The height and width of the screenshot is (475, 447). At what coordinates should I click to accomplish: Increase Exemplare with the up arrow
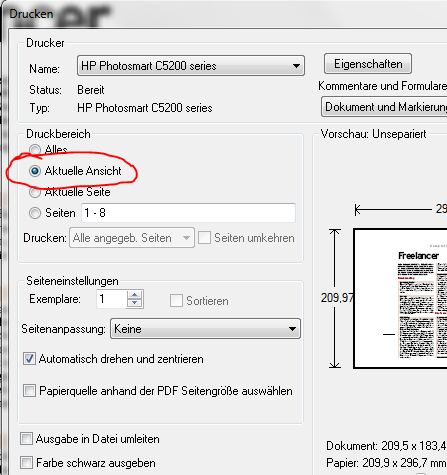coord(135,295)
